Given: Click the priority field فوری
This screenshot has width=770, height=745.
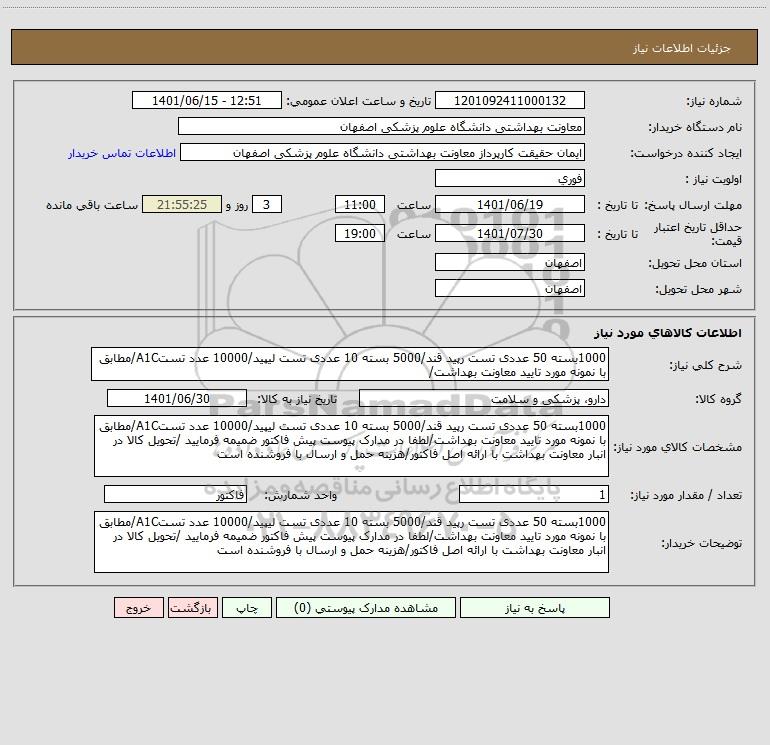Looking at the screenshot, I should pyautogui.click(x=510, y=178).
